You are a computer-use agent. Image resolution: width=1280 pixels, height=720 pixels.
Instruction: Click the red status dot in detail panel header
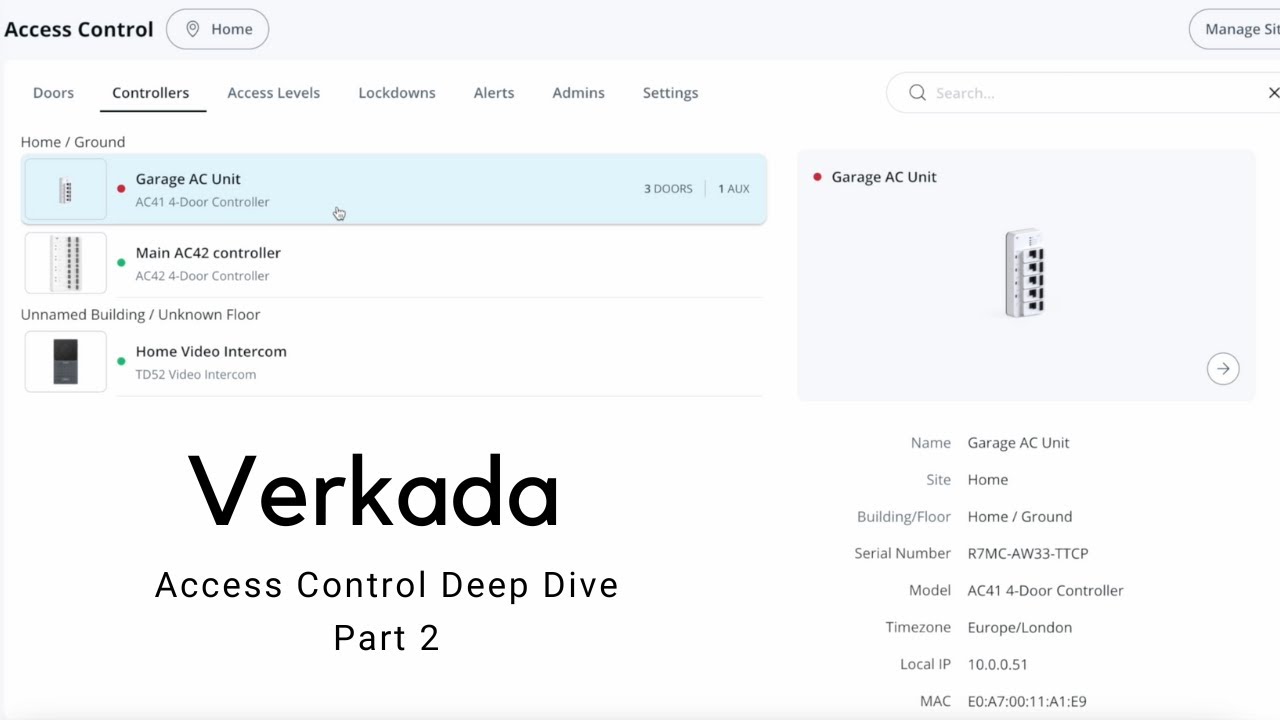tap(817, 177)
